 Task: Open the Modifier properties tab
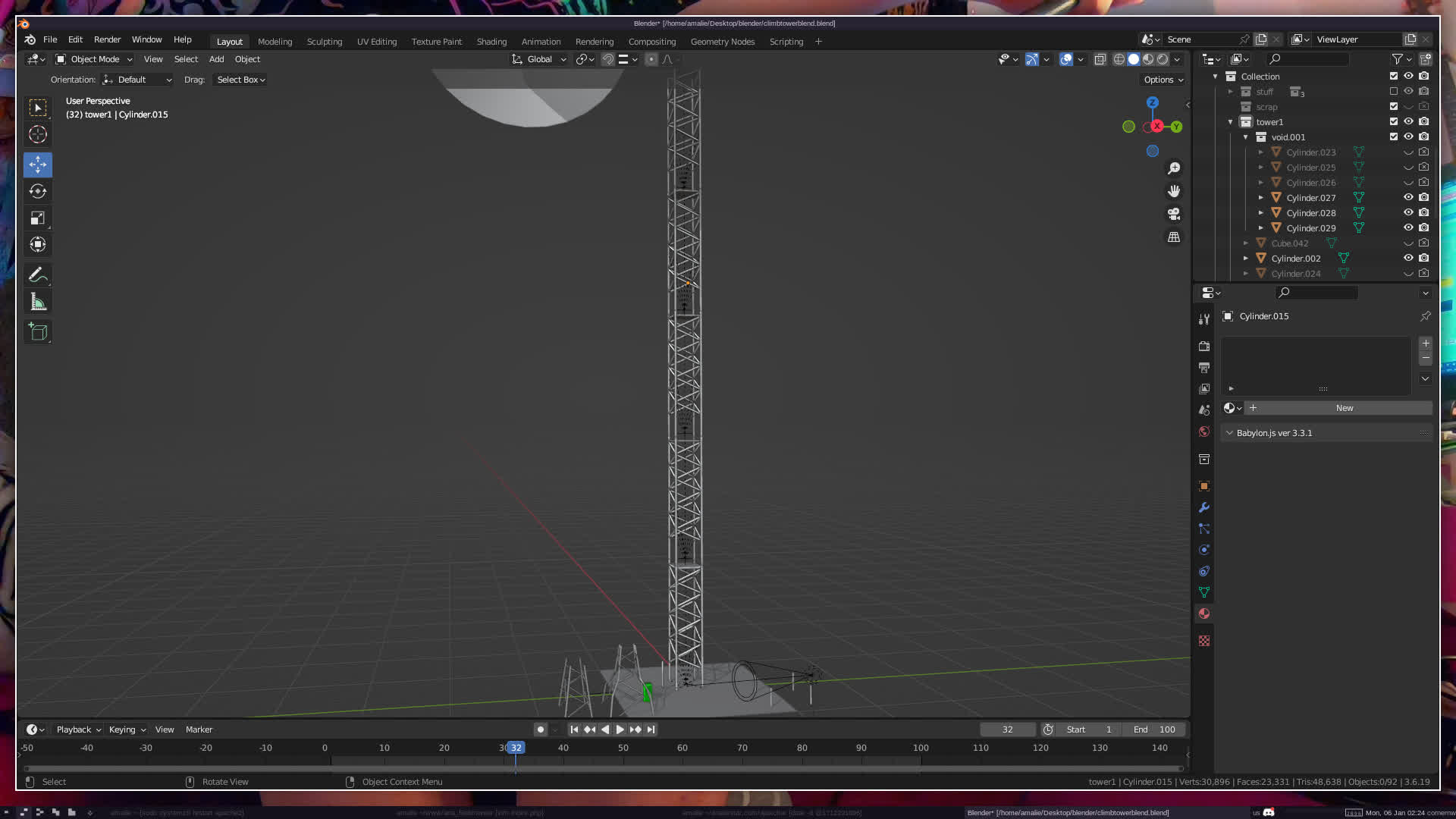point(1204,507)
